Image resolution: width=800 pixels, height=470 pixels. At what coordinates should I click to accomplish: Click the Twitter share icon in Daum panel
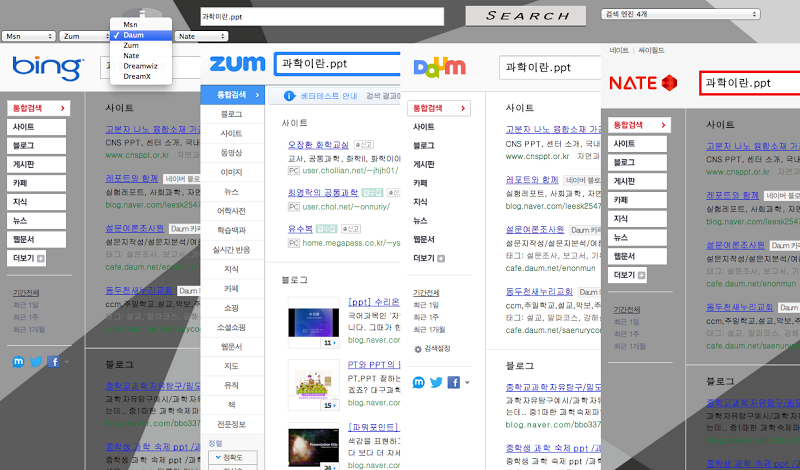(436, 382)
